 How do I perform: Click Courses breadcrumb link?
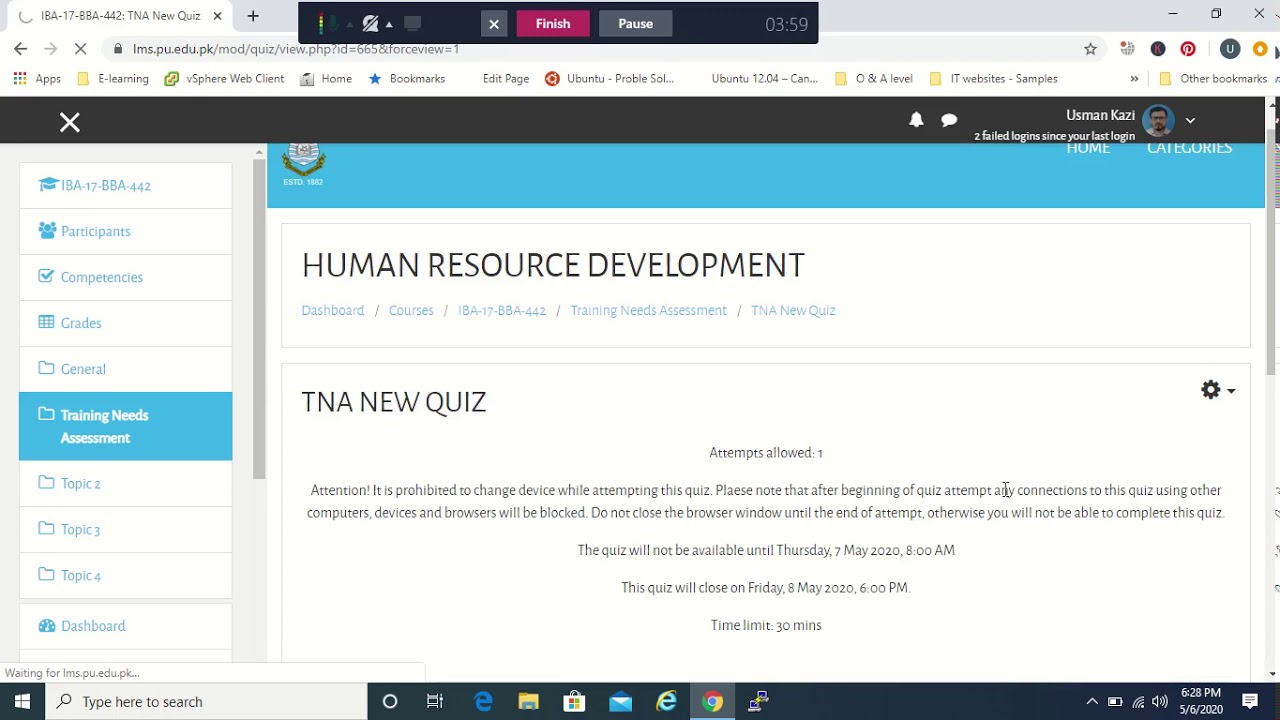click(411, 310)
